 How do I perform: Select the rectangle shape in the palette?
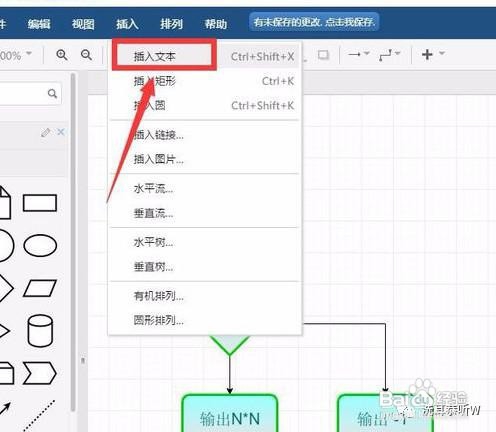pos(40,203)
